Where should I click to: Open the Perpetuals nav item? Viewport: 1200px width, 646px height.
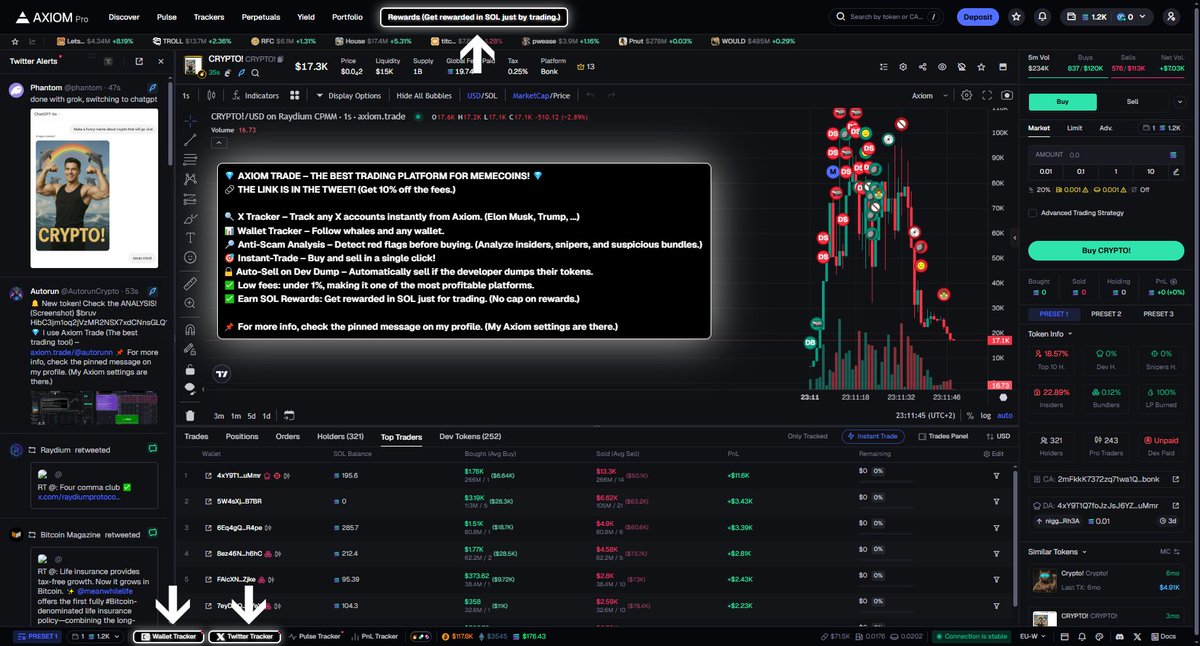point(260,17)
